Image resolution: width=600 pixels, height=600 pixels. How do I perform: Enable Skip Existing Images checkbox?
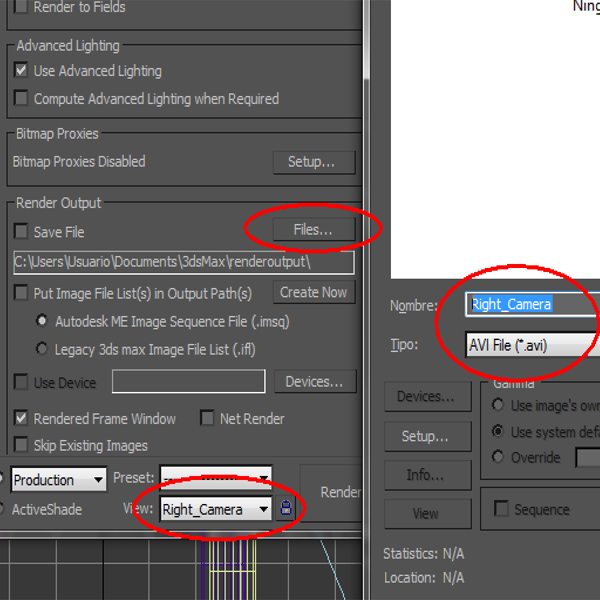point(21,446)
